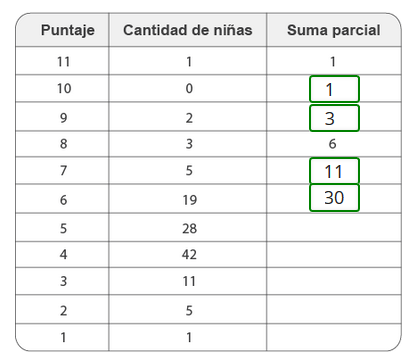Select the cell with 42 niñas

pyautogui.click(x=188, y=254)
